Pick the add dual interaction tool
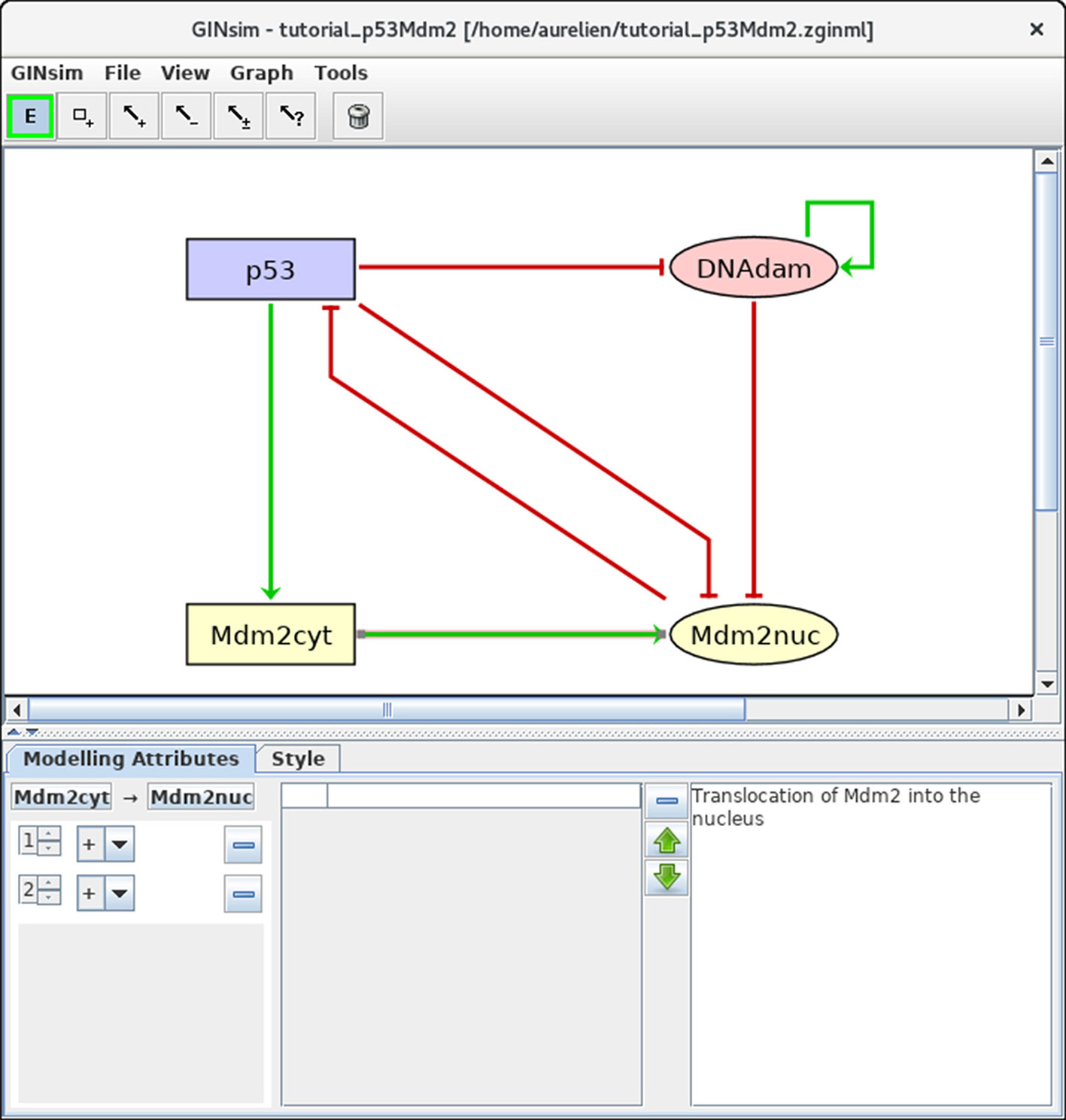Viewport: 1066px width, 1120px height. (x=238, y=117)
